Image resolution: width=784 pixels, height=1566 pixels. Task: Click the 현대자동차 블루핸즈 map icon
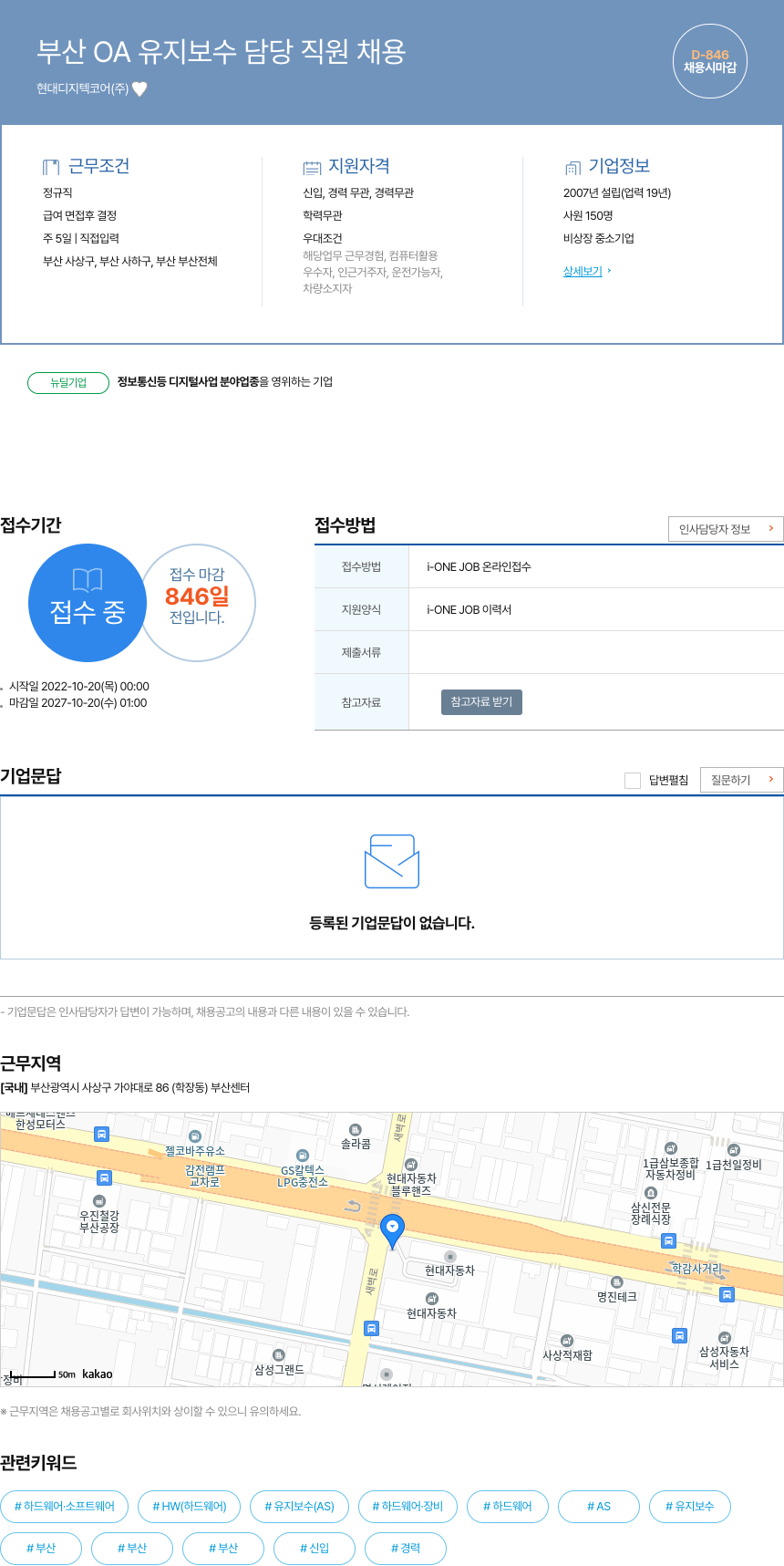point(410,1165)
